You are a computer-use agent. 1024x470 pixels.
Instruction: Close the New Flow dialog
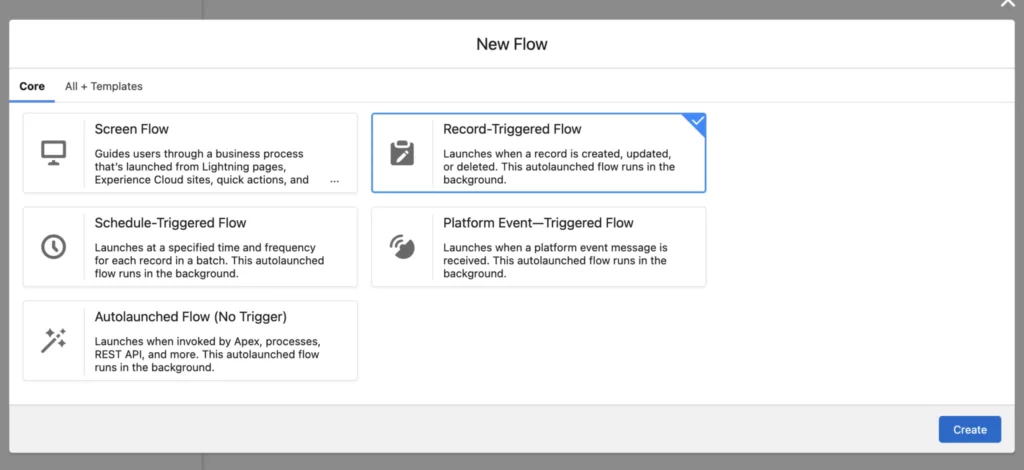pyautogui.click(x=1007, y=4)
